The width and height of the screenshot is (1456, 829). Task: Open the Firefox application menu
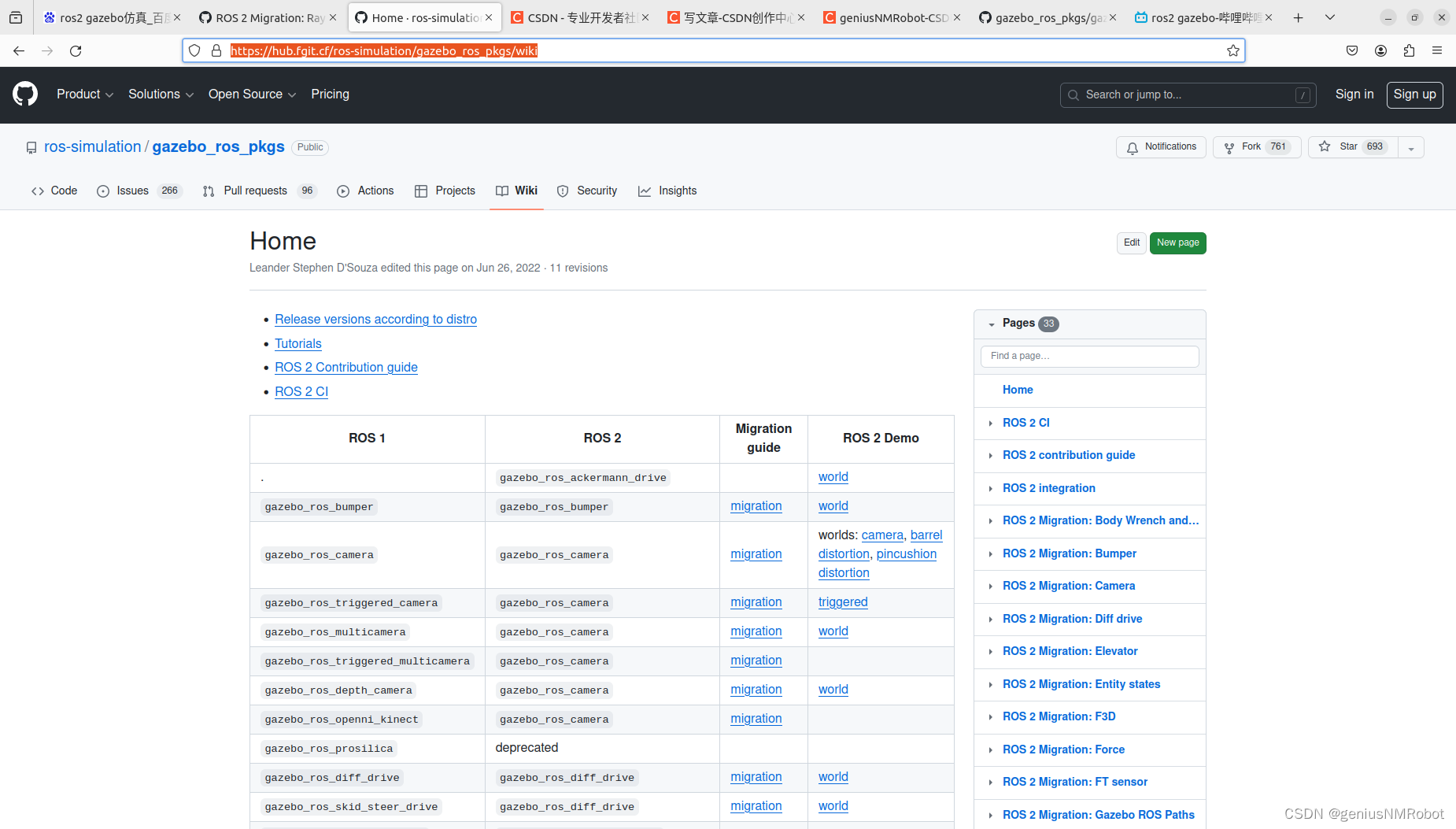pyautogui.click(x=1438, y=50)
